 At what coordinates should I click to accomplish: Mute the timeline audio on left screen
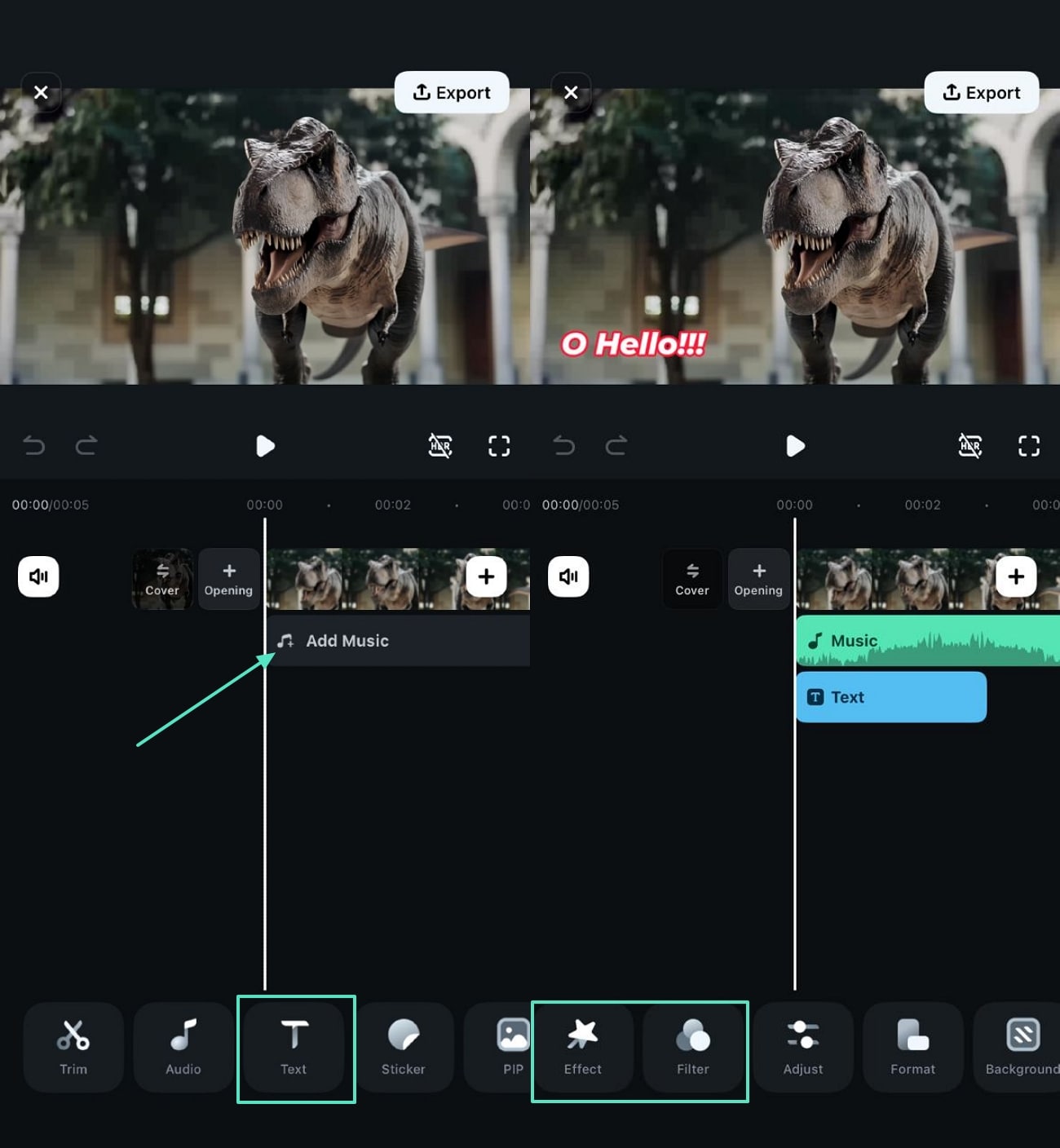[38, 576]
